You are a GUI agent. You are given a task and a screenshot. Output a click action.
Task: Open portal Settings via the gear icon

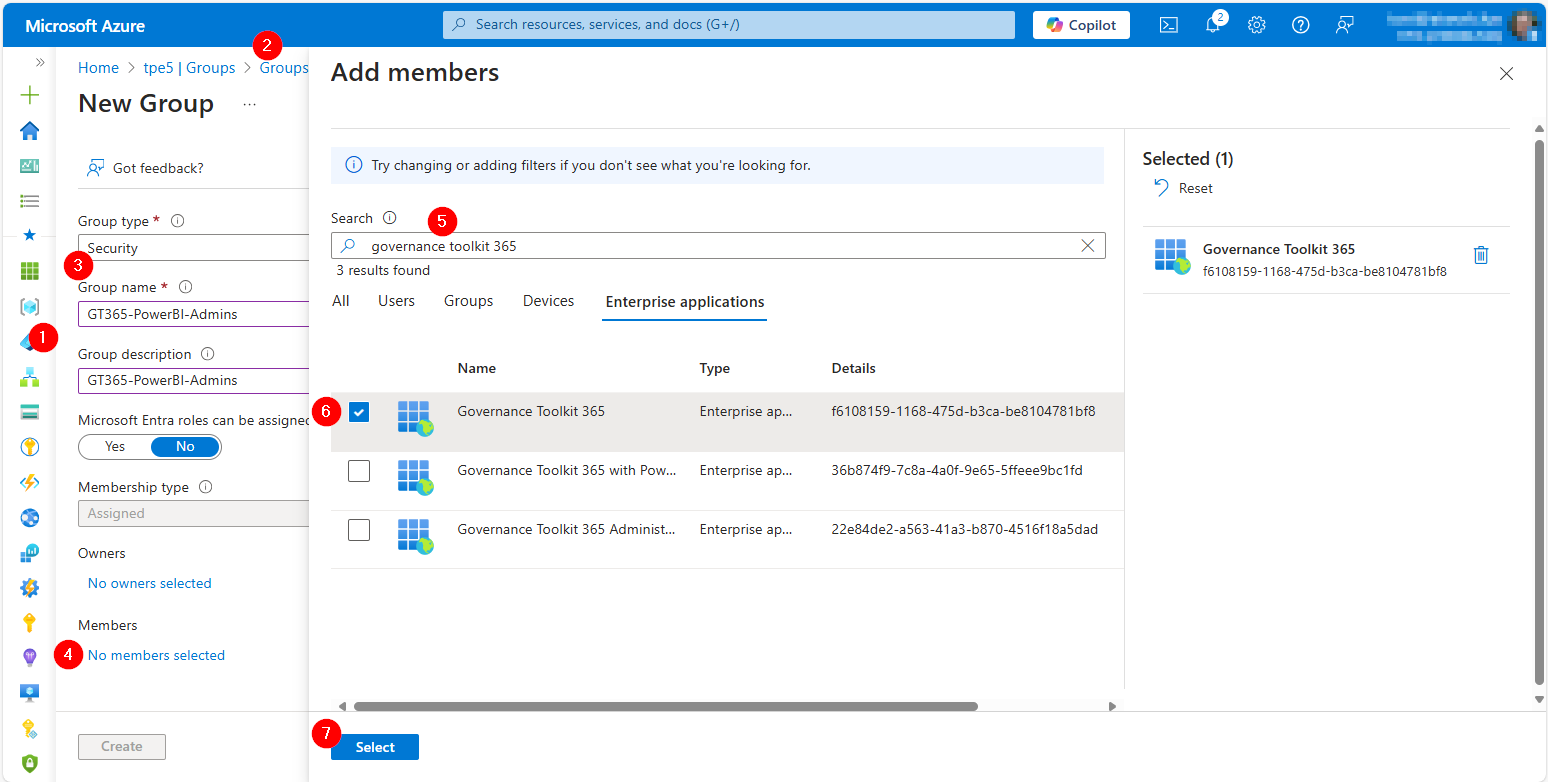(1256, 24)
